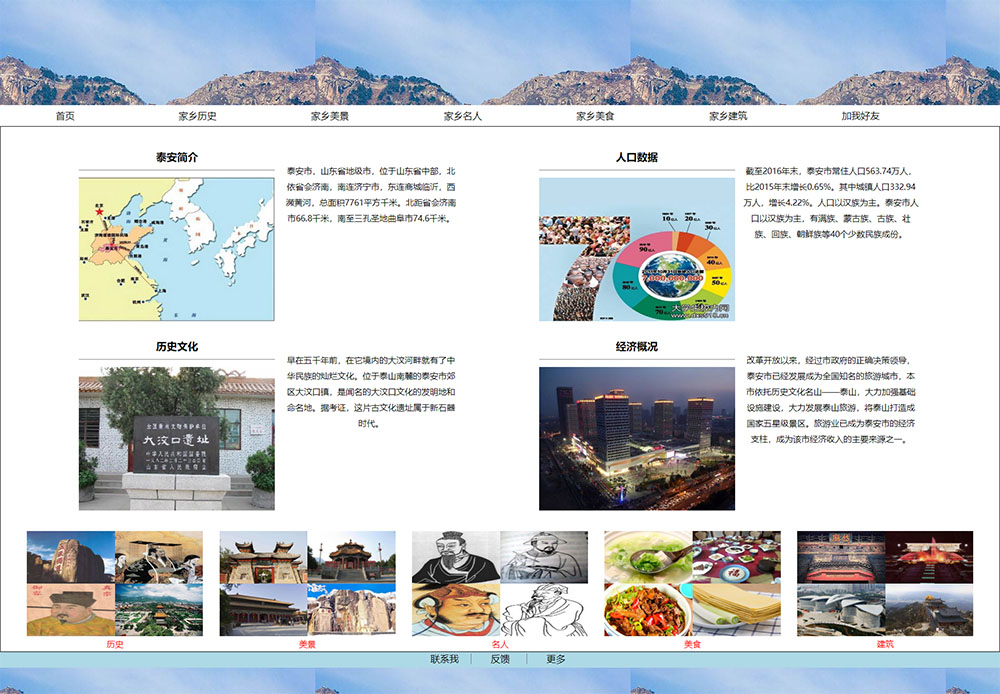Click the Tai'an location map image

177,249
